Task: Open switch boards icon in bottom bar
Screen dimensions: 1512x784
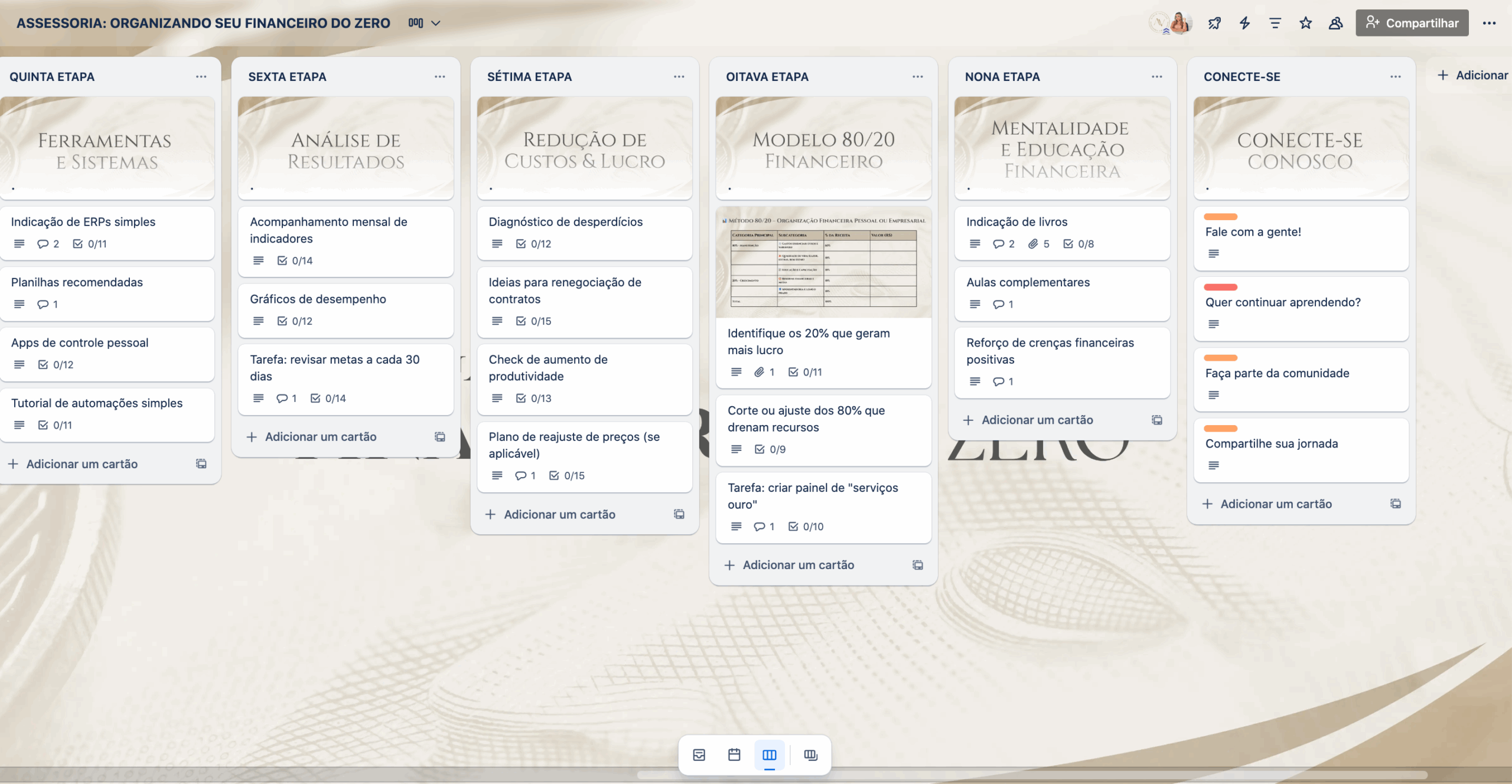Action: 810,754
